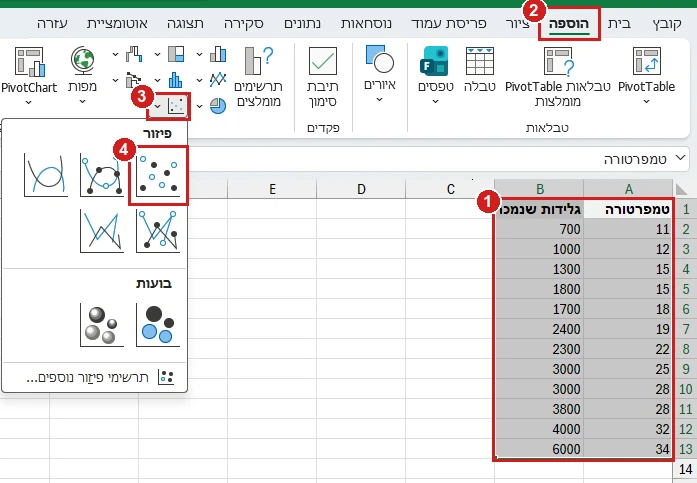Switch to the Home (בית) tab
697x483 pixels.
(619, 24)
